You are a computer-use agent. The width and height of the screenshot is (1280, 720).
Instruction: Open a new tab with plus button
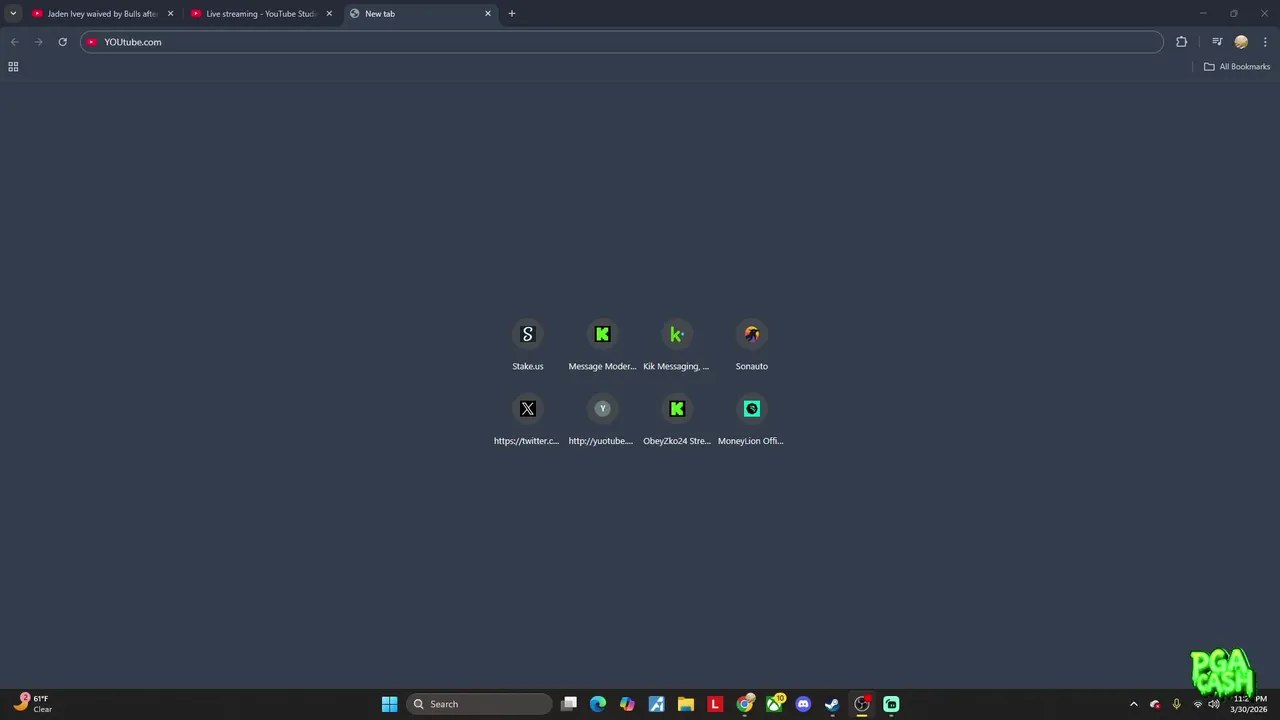(512, 14)
